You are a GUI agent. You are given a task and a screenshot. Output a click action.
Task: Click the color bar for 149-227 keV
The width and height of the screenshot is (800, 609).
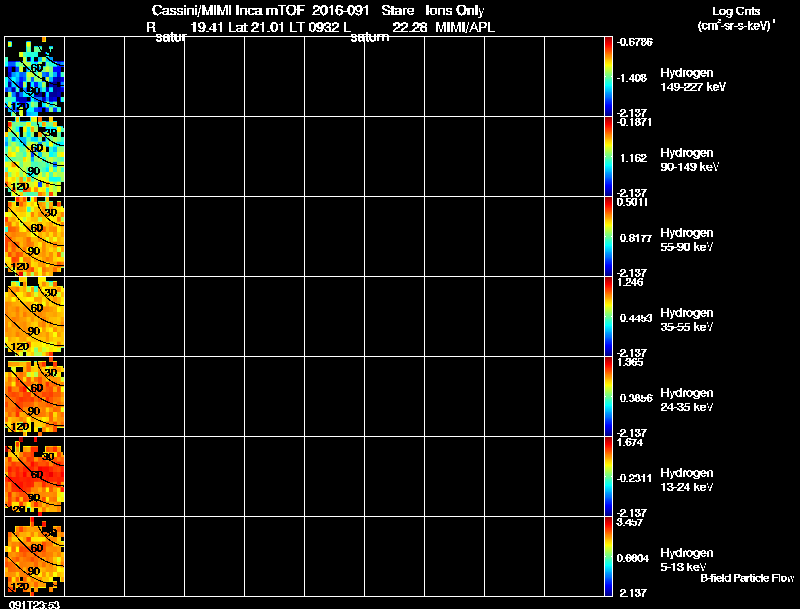tap(608, 77)
